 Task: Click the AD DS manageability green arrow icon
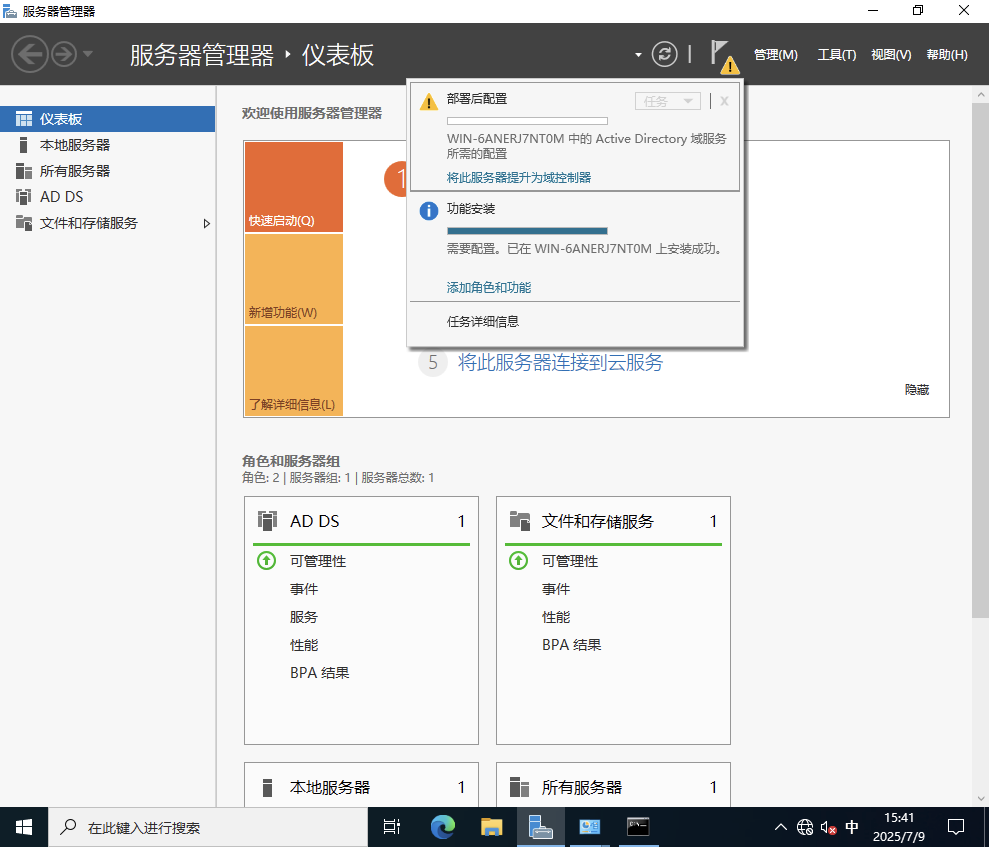point(266,561)
